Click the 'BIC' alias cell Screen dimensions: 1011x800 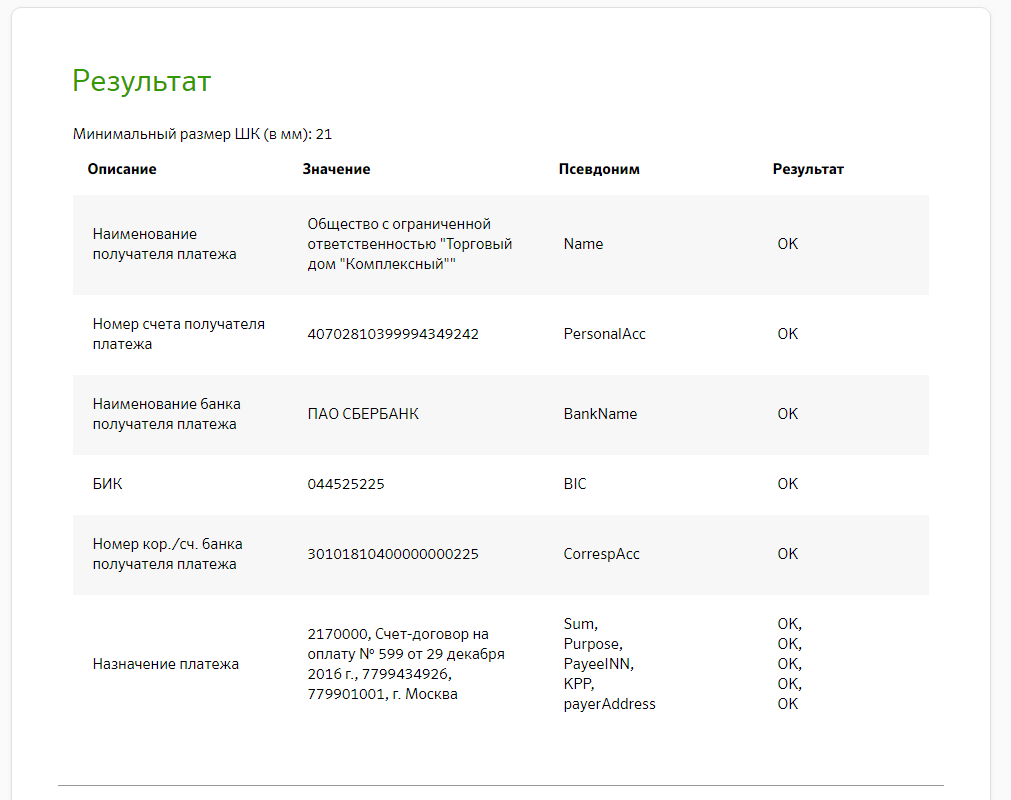click(x=574, y=484)
